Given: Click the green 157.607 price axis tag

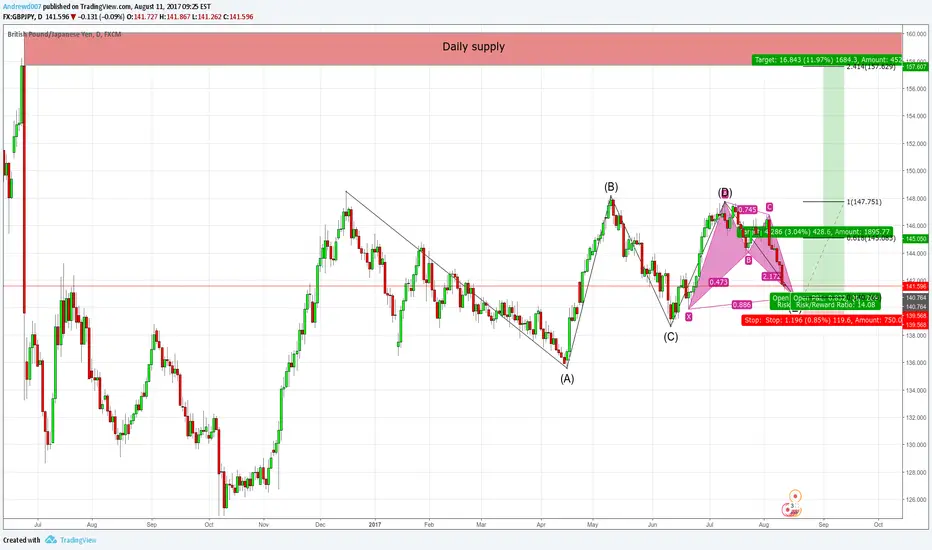Looking at the screenshot, I should (x=916, y=67).
